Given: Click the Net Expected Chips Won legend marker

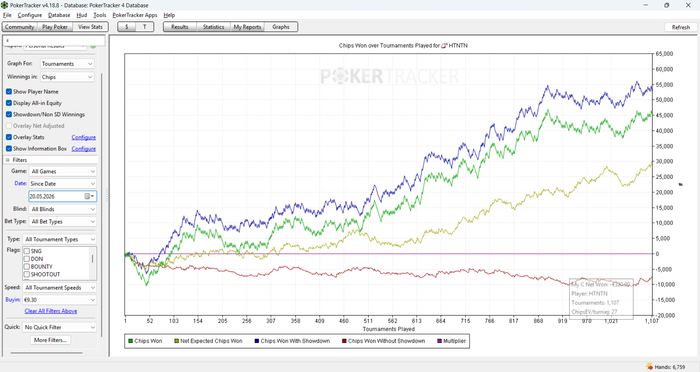Looking at the screenshot, I should click(177, 341).
